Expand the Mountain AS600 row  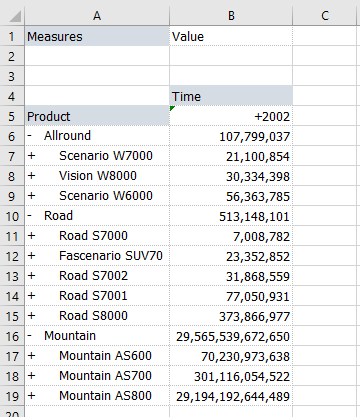click(31, 356)
